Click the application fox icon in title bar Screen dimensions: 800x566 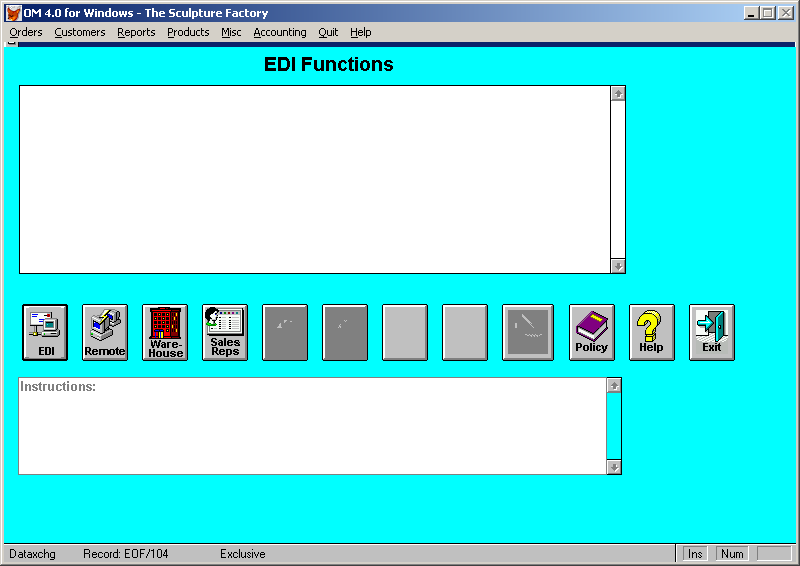(14, 13)
